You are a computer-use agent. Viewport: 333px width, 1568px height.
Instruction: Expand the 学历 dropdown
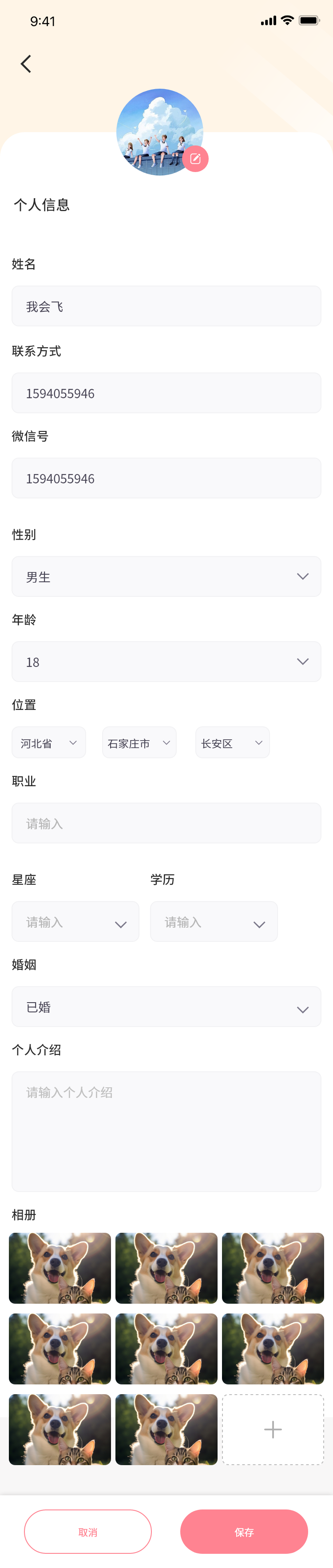click(x=214, y=922)
